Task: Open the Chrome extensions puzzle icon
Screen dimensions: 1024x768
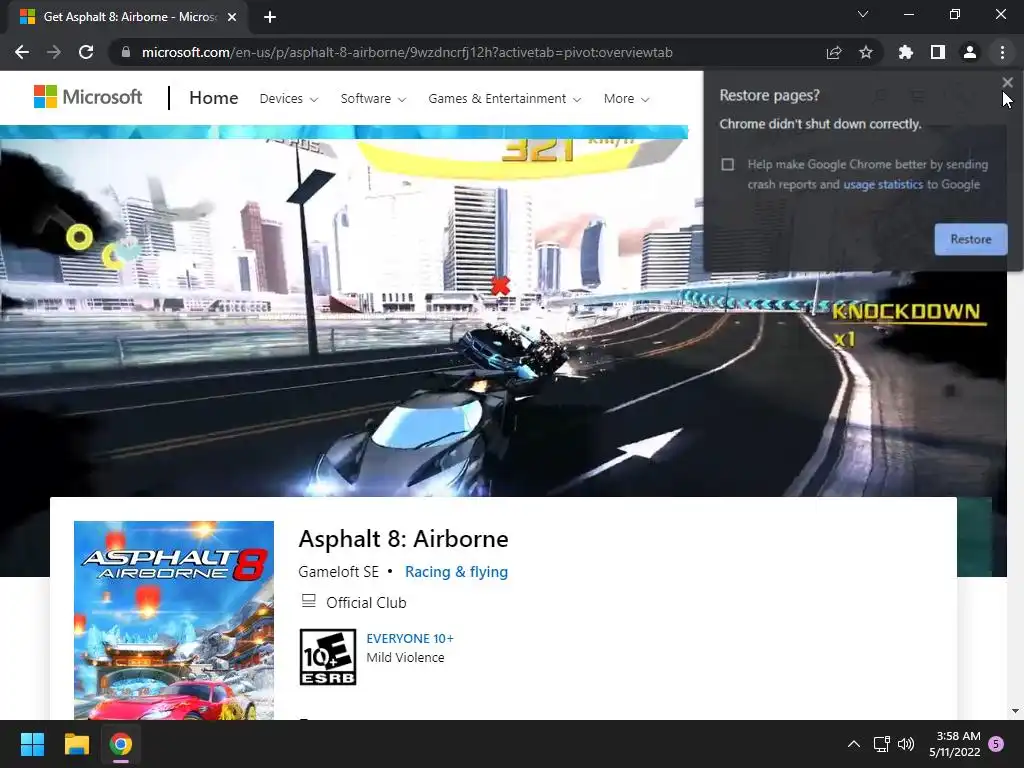Action: [906, 52]
